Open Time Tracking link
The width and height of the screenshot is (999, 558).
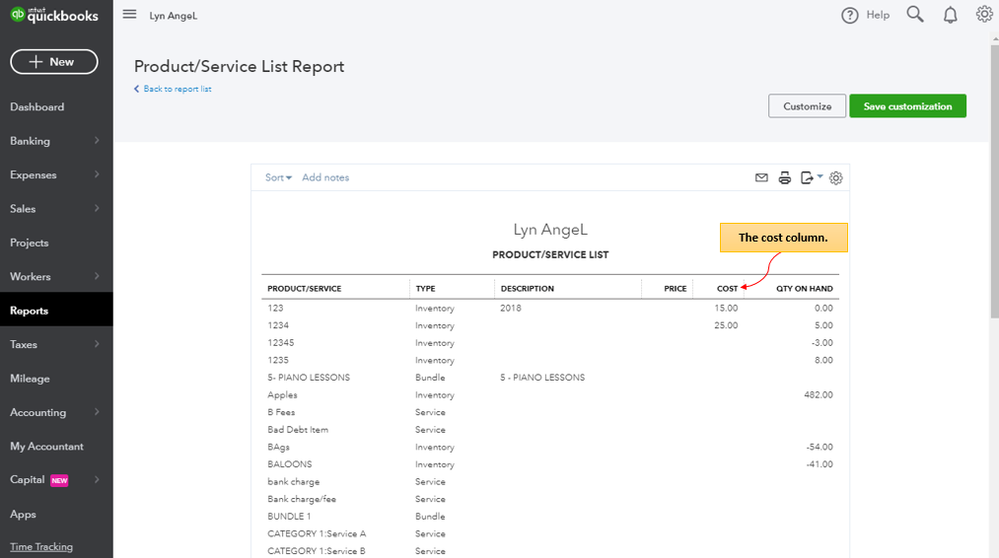(x=41, y=547)
